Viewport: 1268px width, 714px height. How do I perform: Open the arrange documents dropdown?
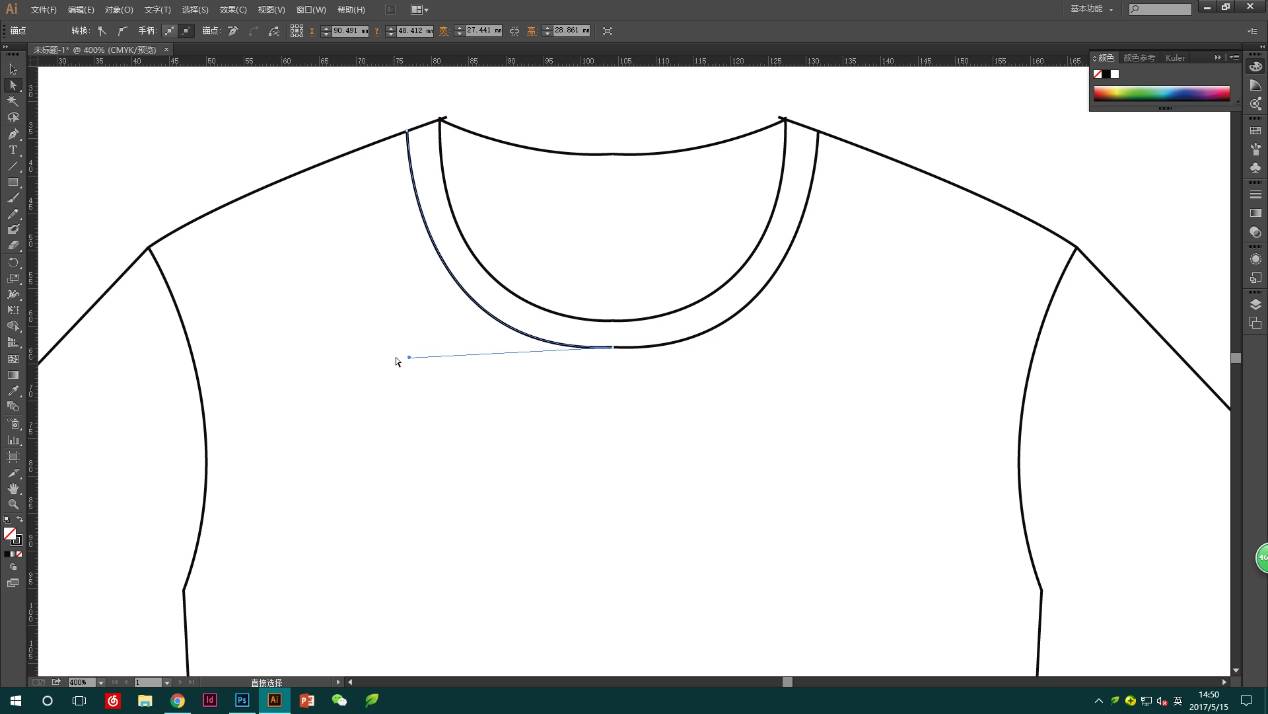coord(420,9)
